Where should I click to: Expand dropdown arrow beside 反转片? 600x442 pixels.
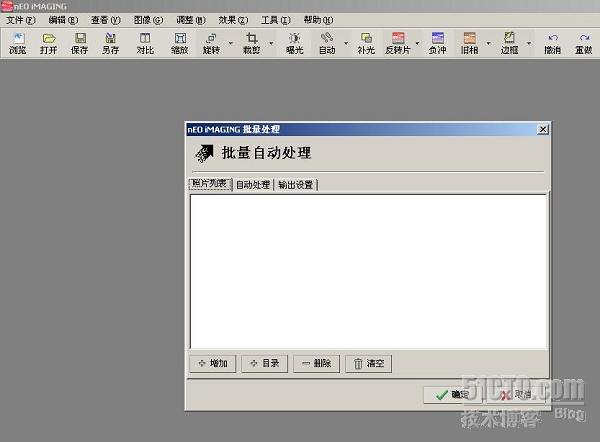[417, 43]
